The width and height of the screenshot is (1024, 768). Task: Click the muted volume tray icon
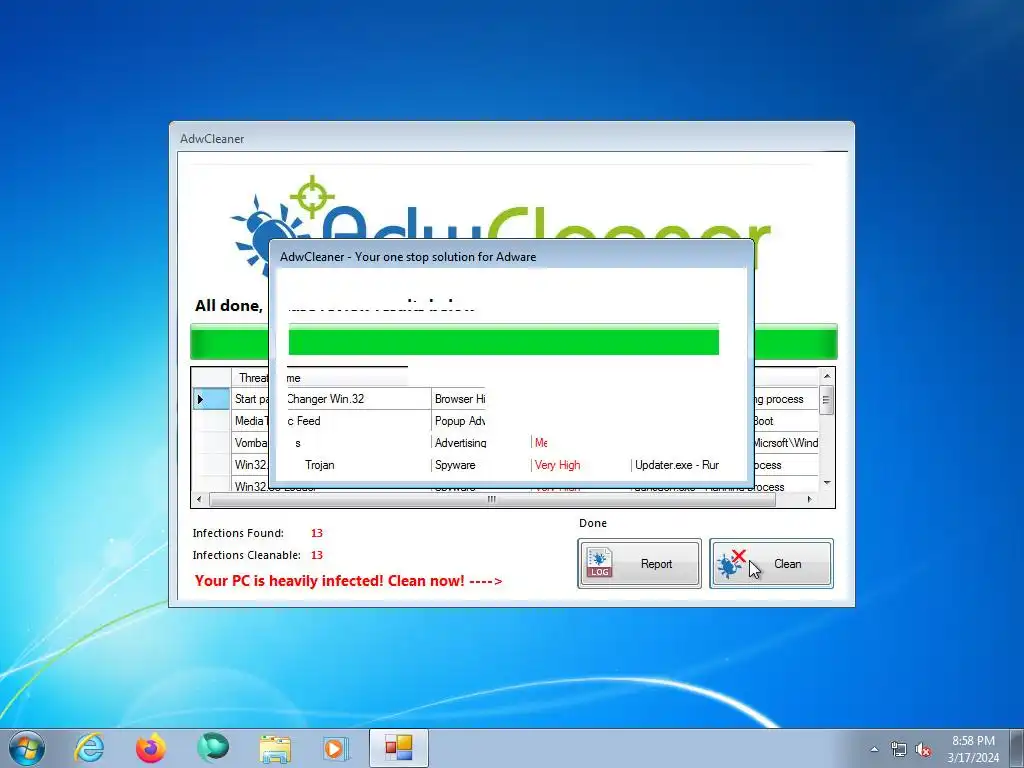click(x=923, y=749)
